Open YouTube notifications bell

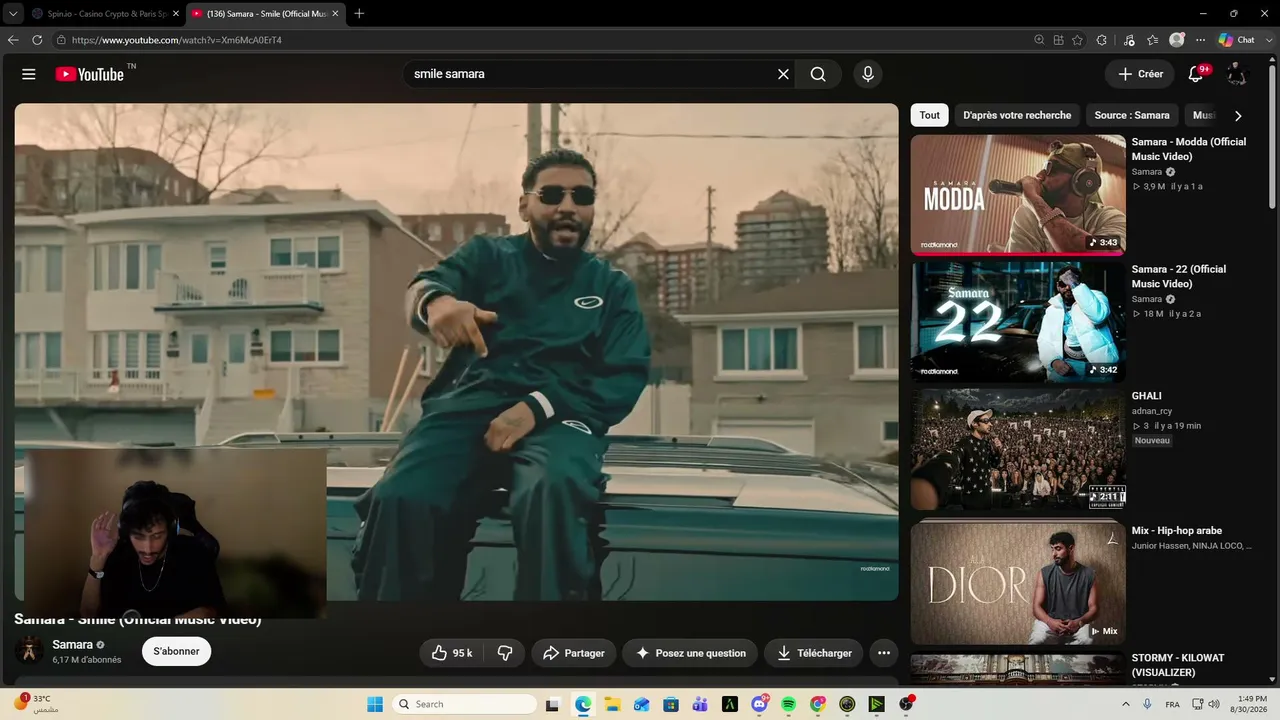[1196, 74]
